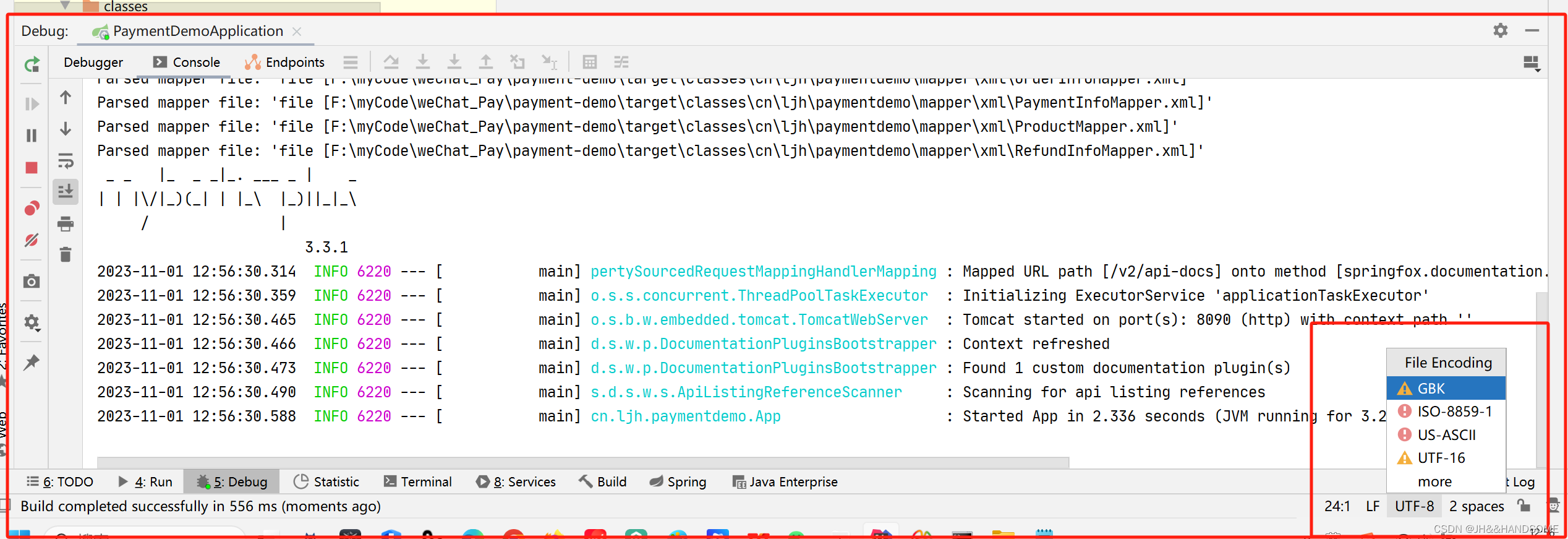Open the Build tool window

pos(603,481)
